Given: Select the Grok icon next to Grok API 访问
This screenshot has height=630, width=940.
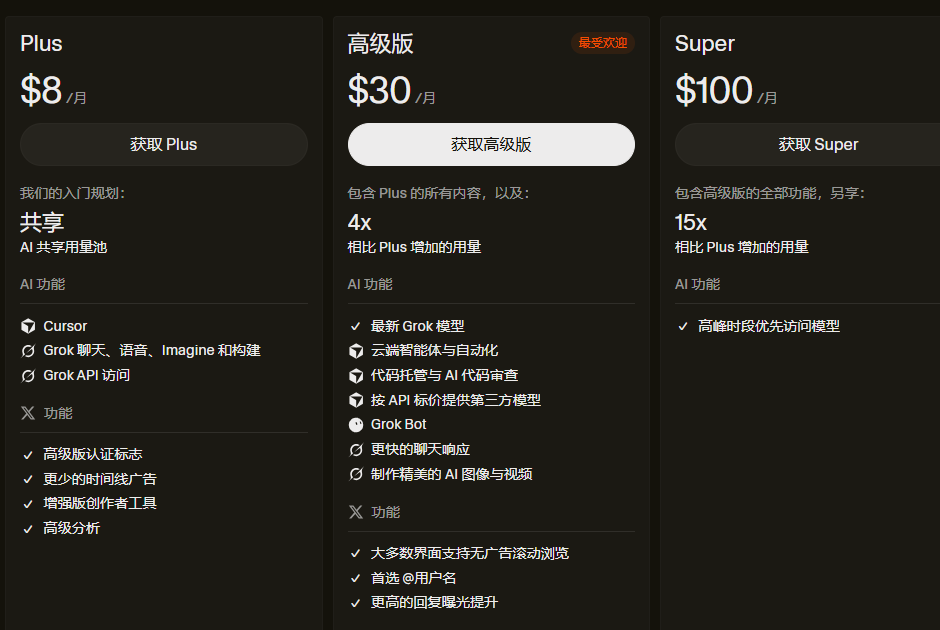Looking at the screenshot, I should [x=28, y=376].
